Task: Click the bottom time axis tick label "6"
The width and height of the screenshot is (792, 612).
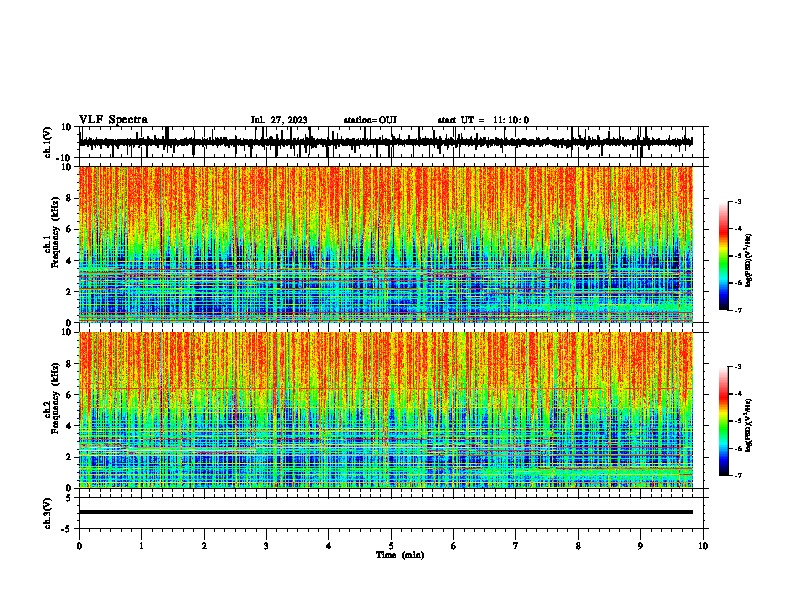Action: coord(454,546)
